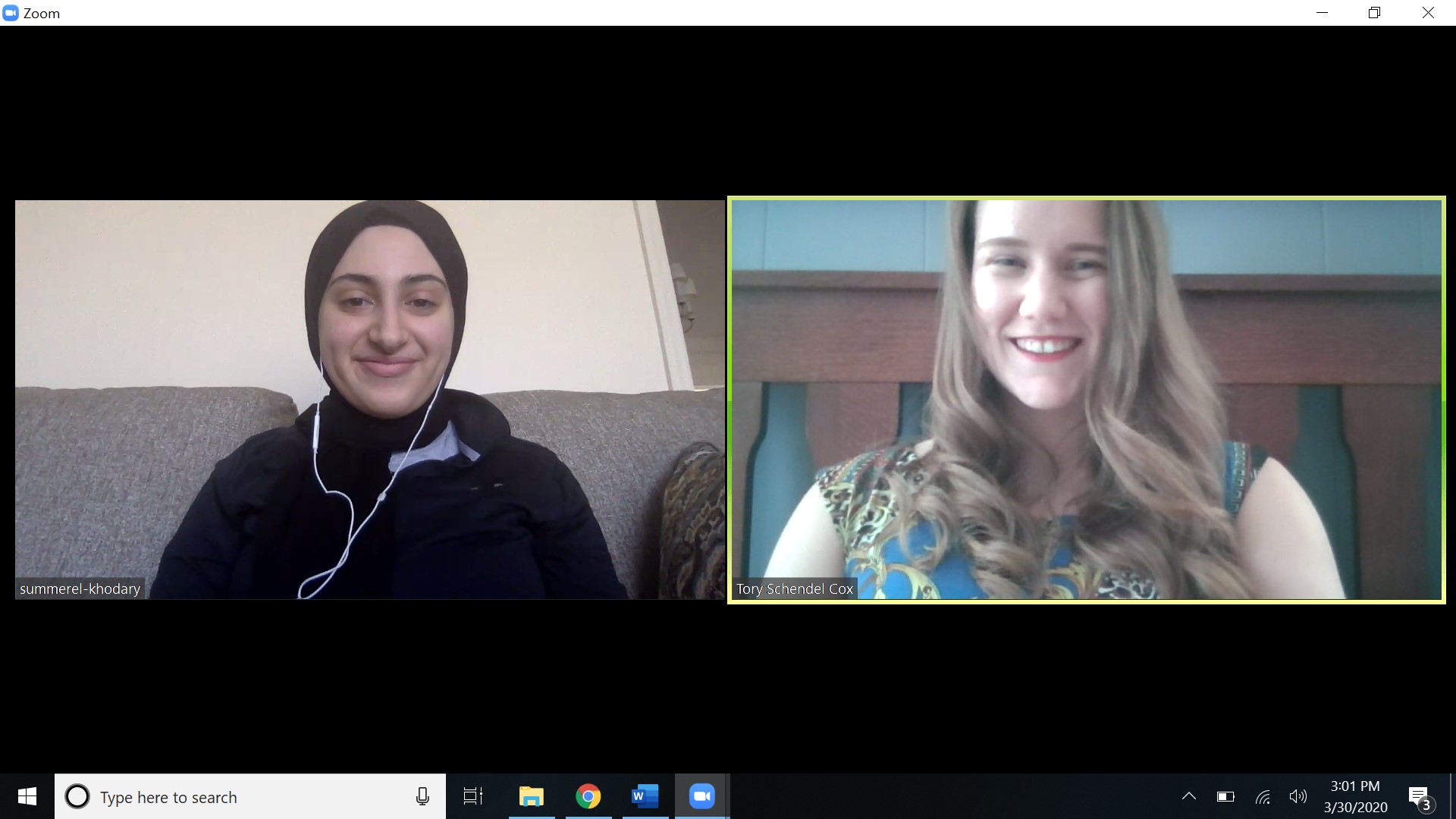The image size is (1456, 819).
Task: Open battery status icon
Action: pyautogui.click(x=1225, y=796)
